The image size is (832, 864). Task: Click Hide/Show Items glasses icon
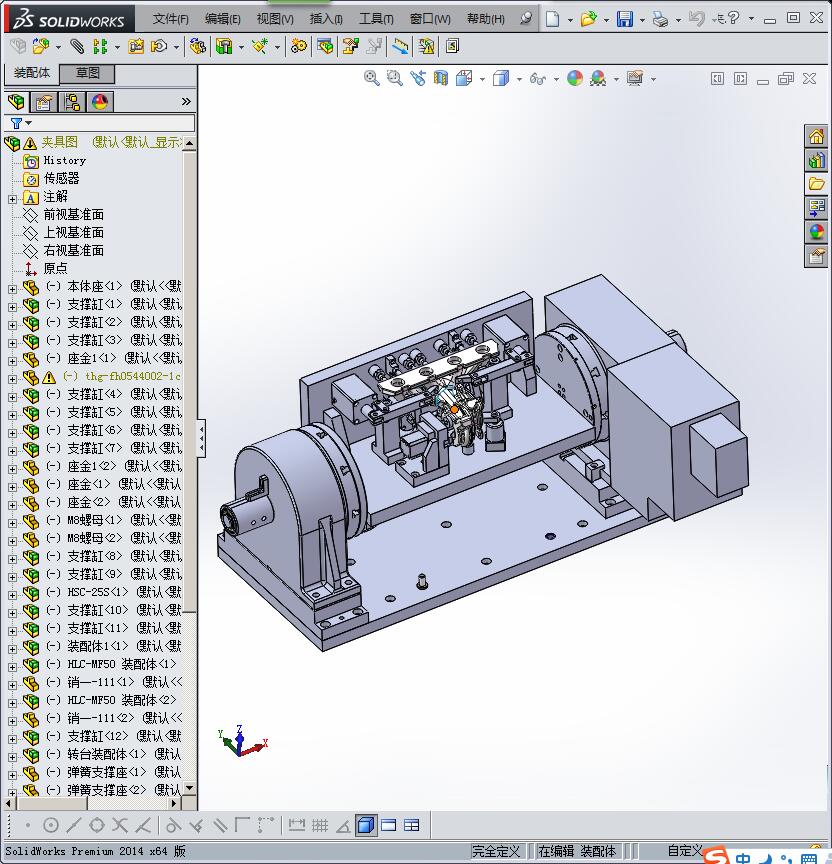click(x=537, y=79)
